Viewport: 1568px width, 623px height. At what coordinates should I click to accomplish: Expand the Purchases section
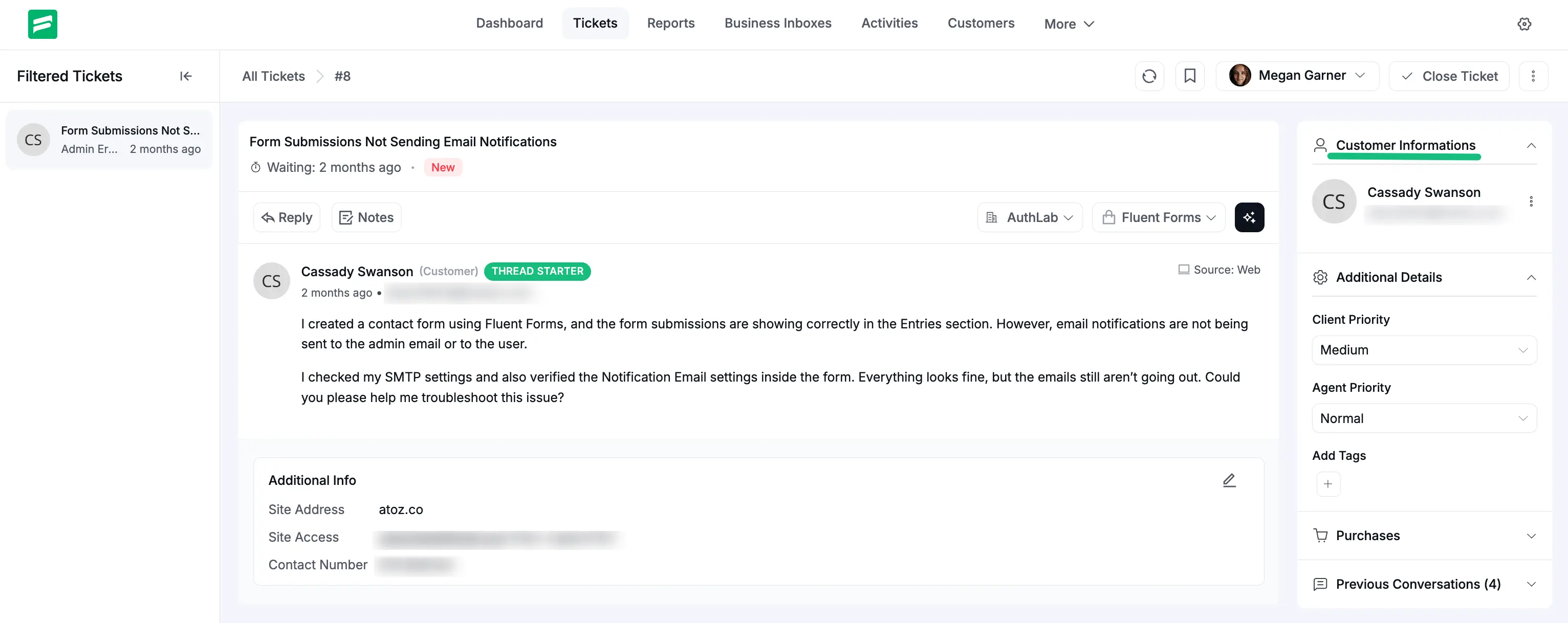click(1532, 536)
